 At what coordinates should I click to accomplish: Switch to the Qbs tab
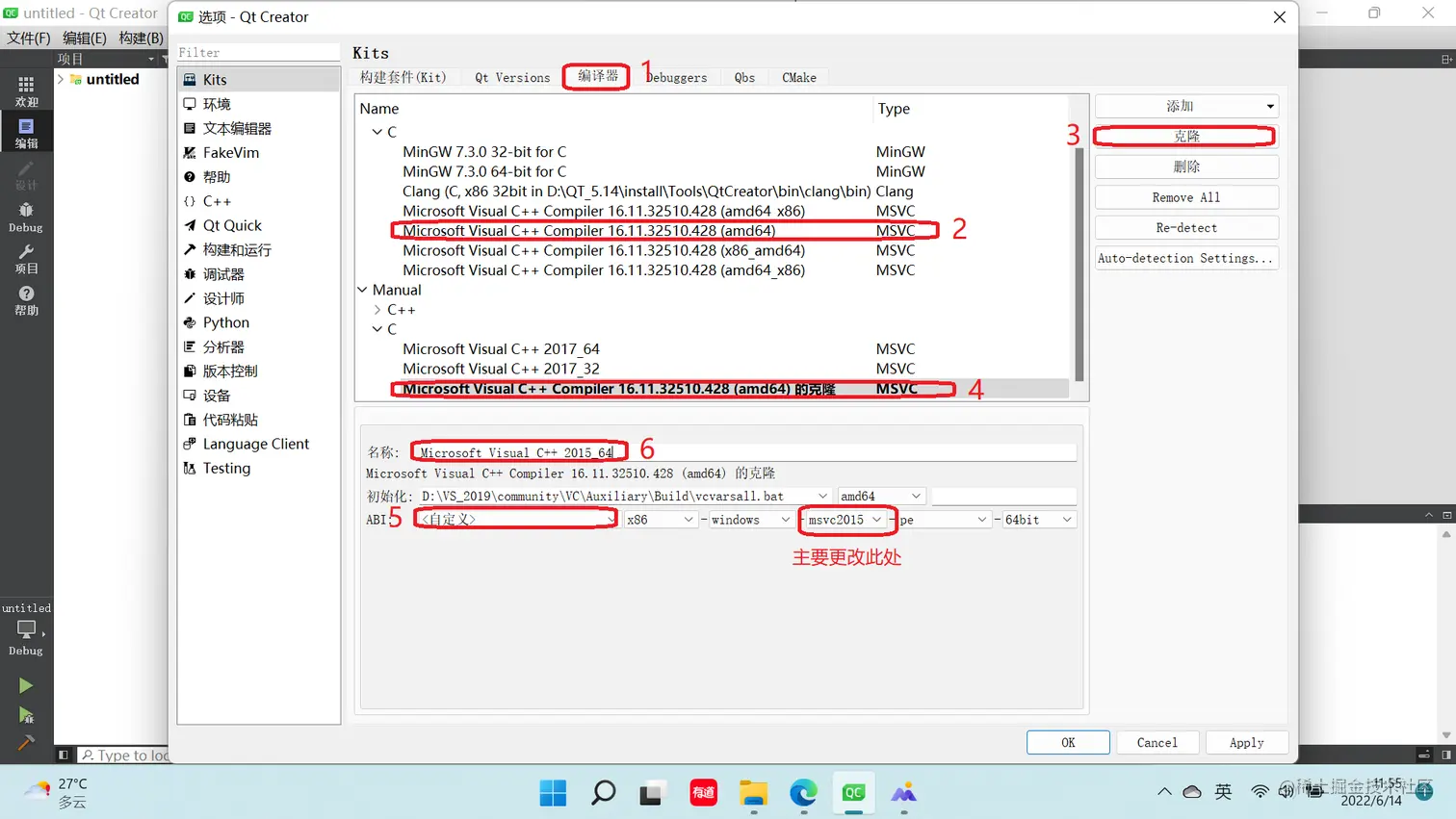(744, 77)
